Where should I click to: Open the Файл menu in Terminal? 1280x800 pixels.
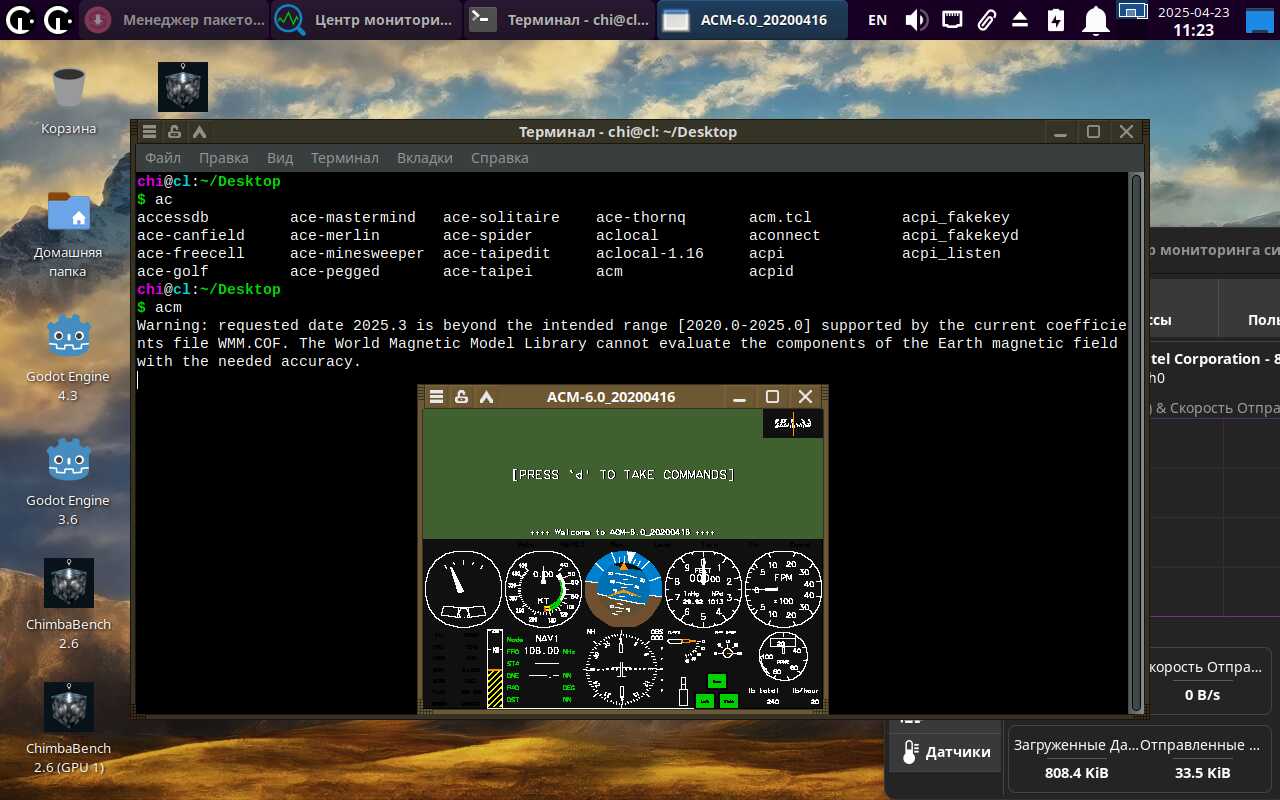pos(163,158)
